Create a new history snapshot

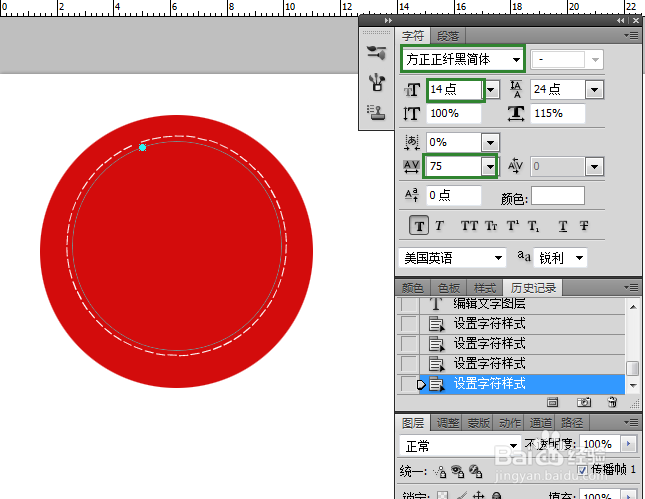[584, 402]
